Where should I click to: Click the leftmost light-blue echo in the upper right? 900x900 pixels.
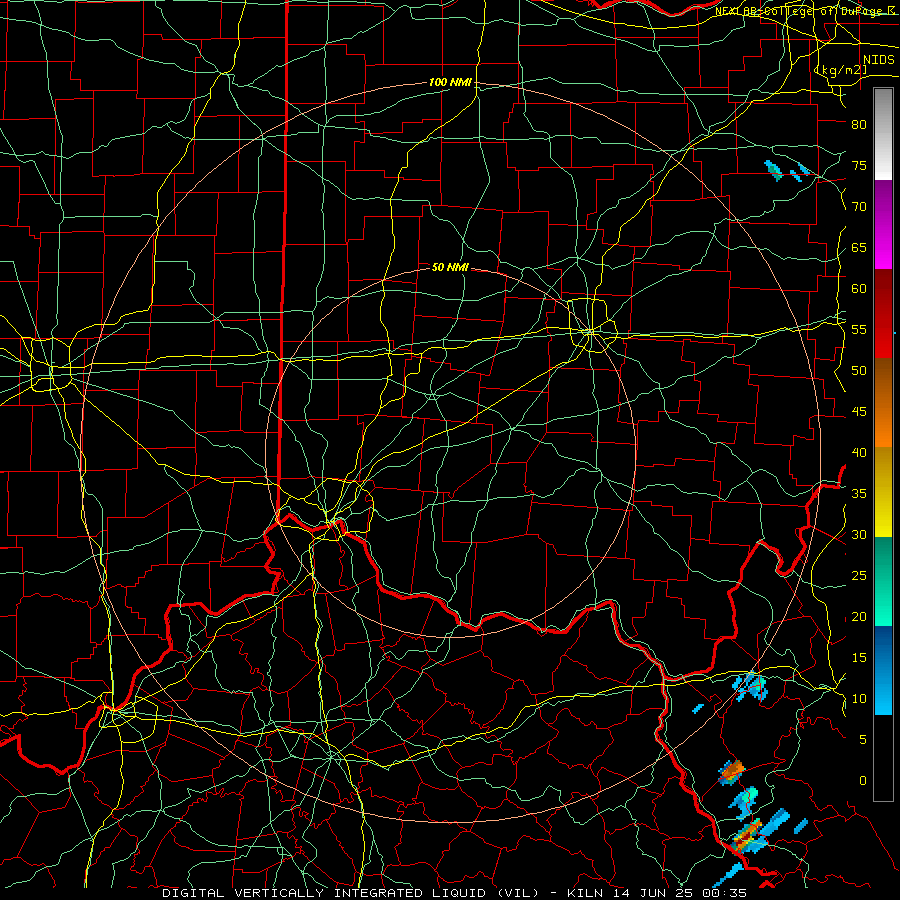tap(774, 170)
